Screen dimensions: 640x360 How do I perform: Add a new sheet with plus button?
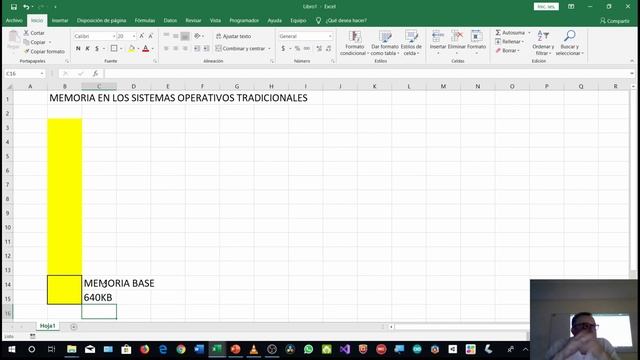pyautogui.click(x=73, y=327)
